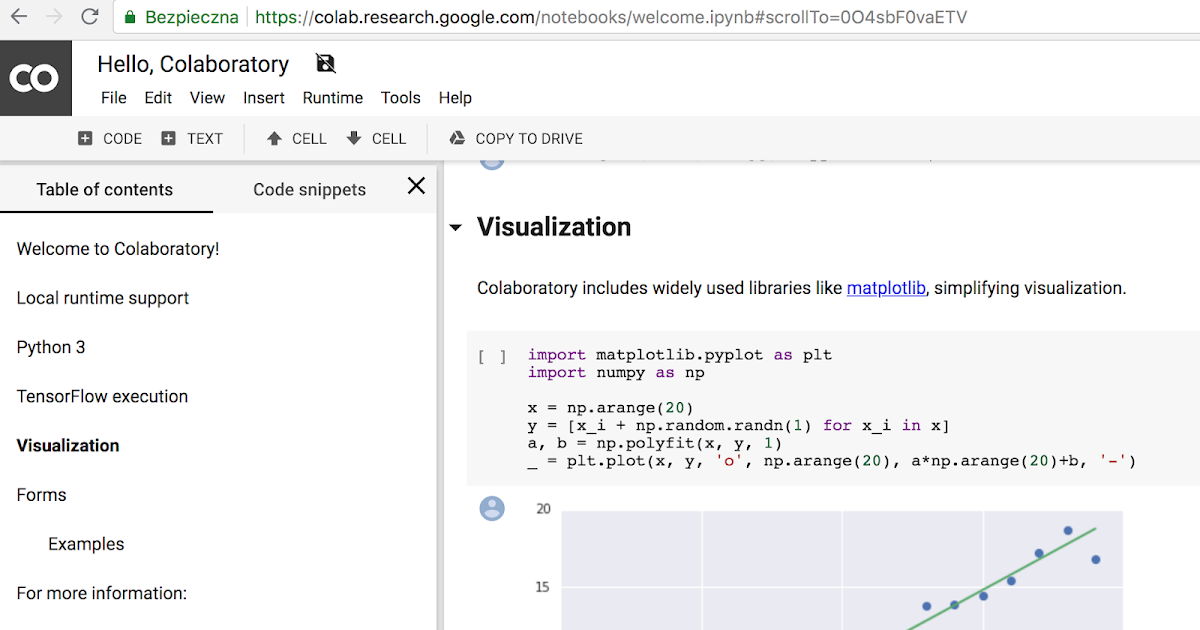Image resolution: width=1200 pixels, height=630 pixels.
Task: Open the matplotlib link
Action: pos(886,288)
